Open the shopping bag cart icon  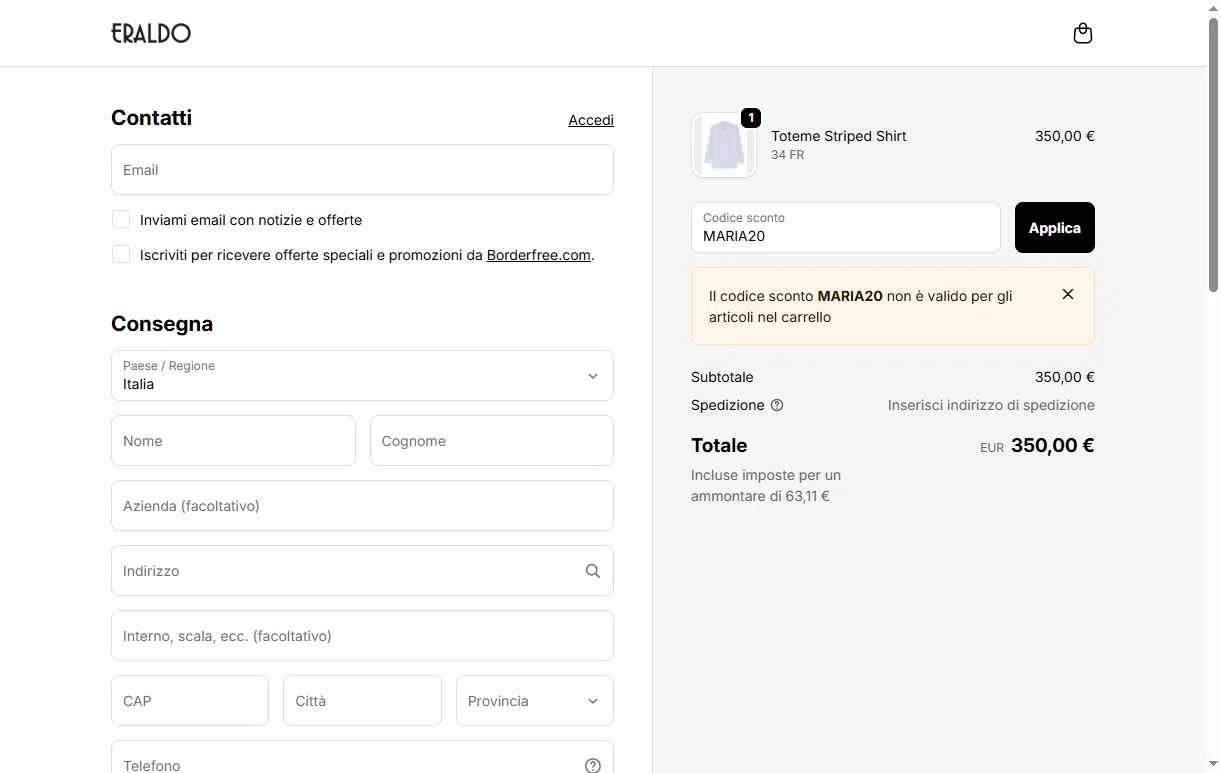(x=1082, y=34)
